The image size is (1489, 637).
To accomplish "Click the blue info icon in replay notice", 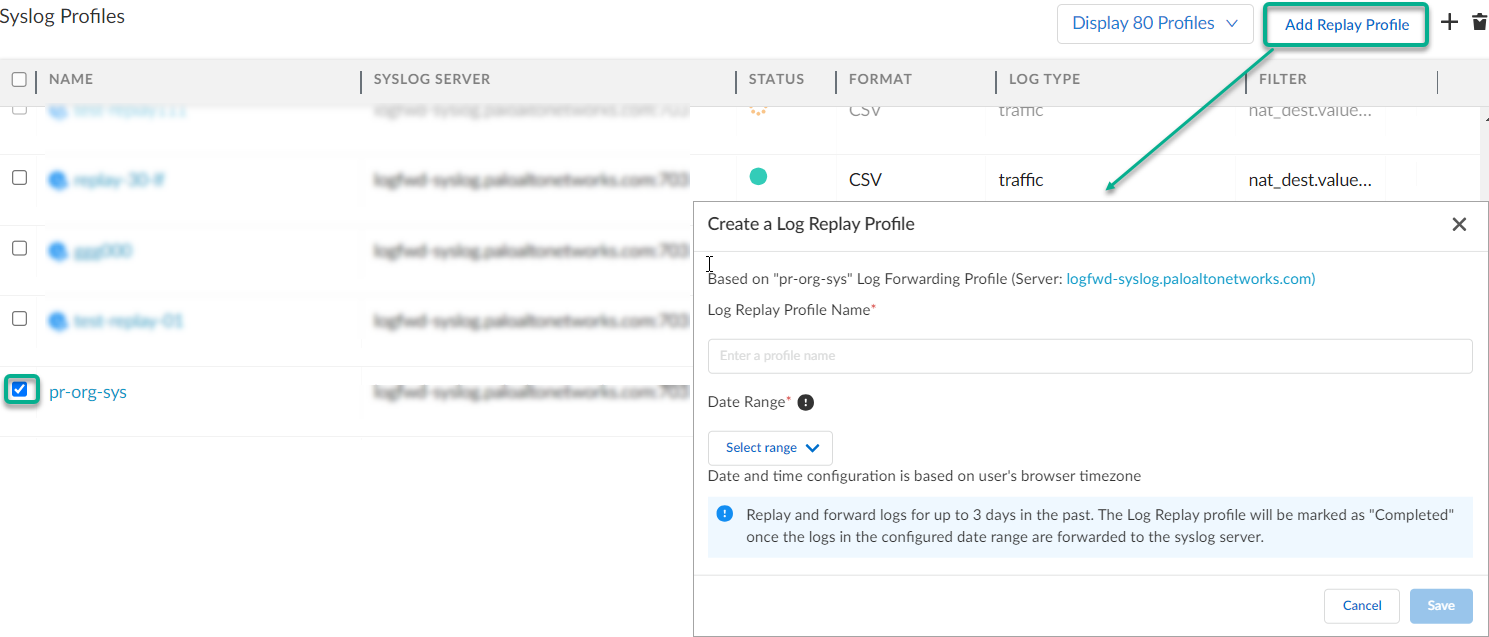I will (x=725, y=514).
